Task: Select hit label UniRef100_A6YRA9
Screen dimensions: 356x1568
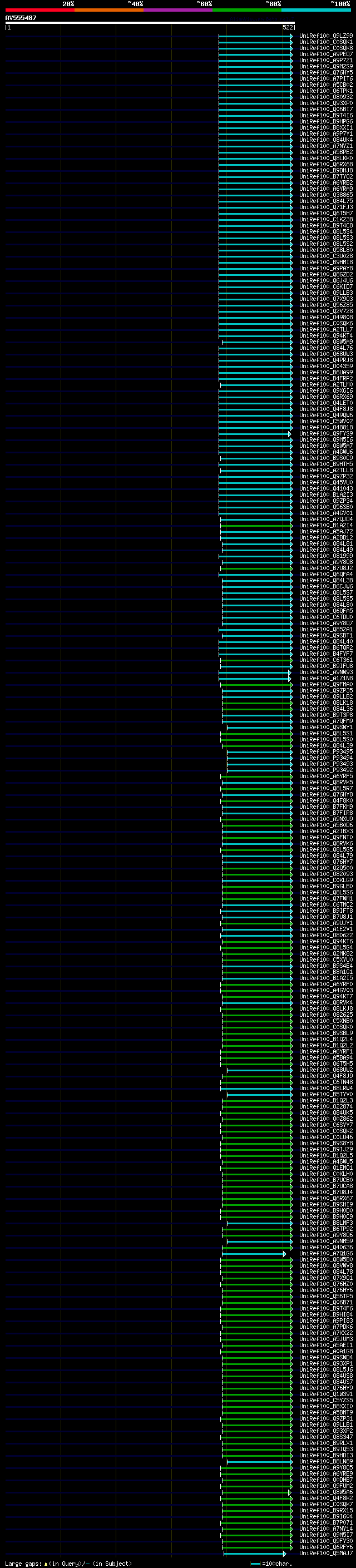Action: (326, 189)
